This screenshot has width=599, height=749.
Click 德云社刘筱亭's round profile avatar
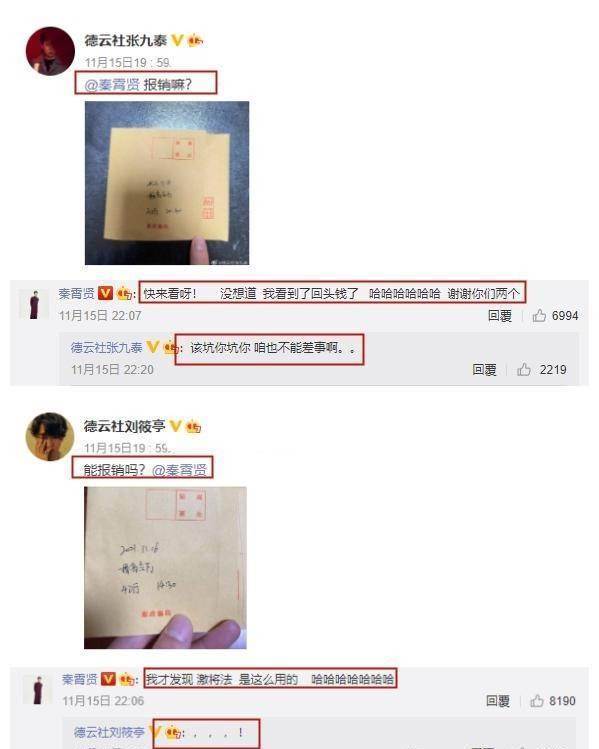coord(50,437)
